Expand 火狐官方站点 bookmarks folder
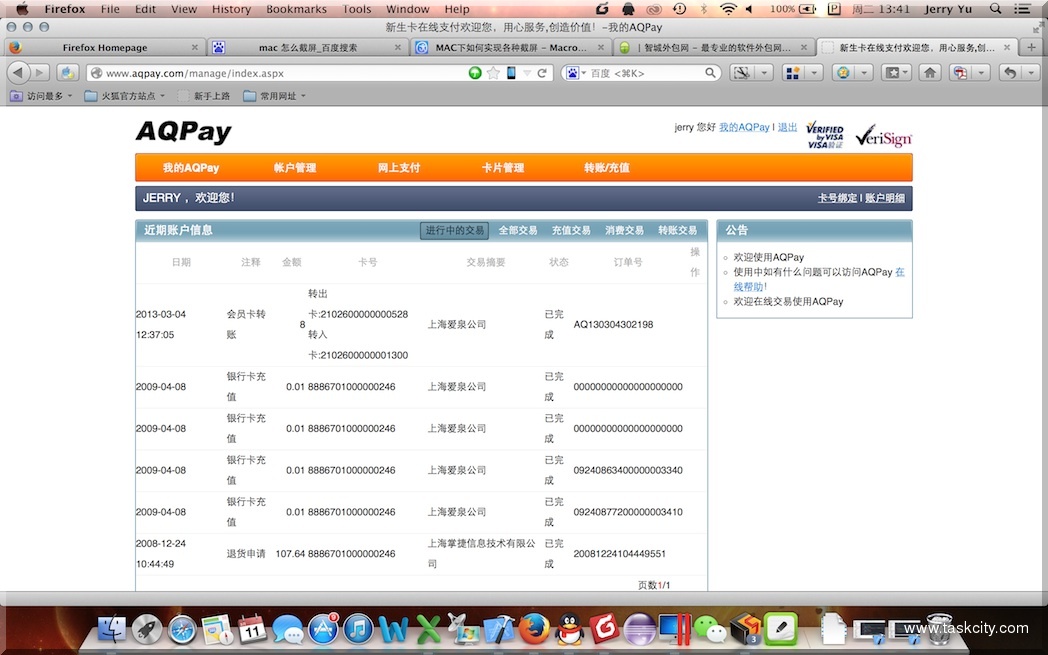The width and height of the screenshot is (1048, 655). point(125,96)
